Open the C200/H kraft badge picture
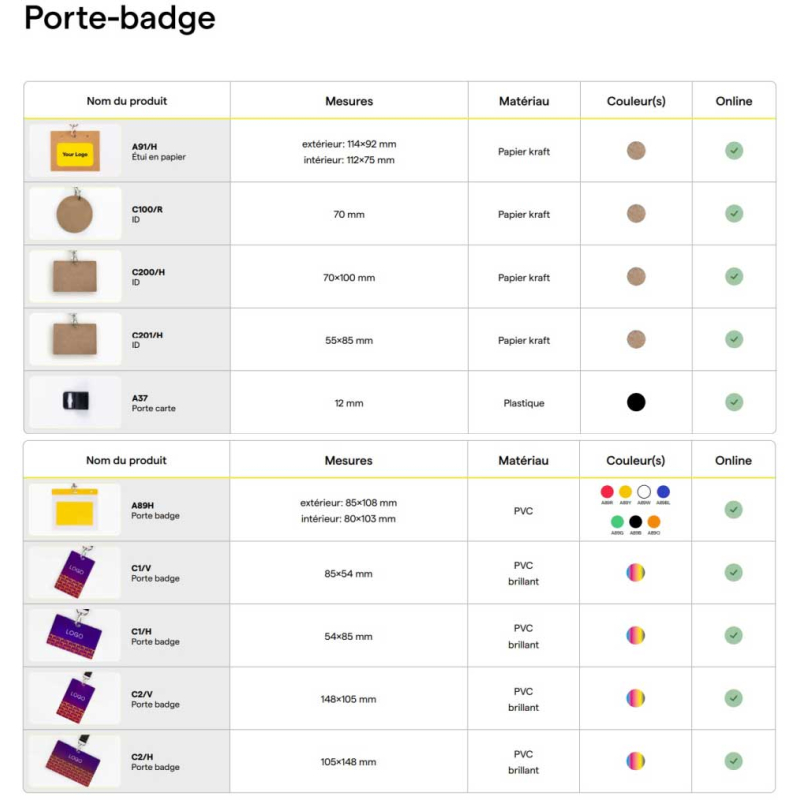The height and width of the screenshot is (800, 800). (x=75, y=276)
